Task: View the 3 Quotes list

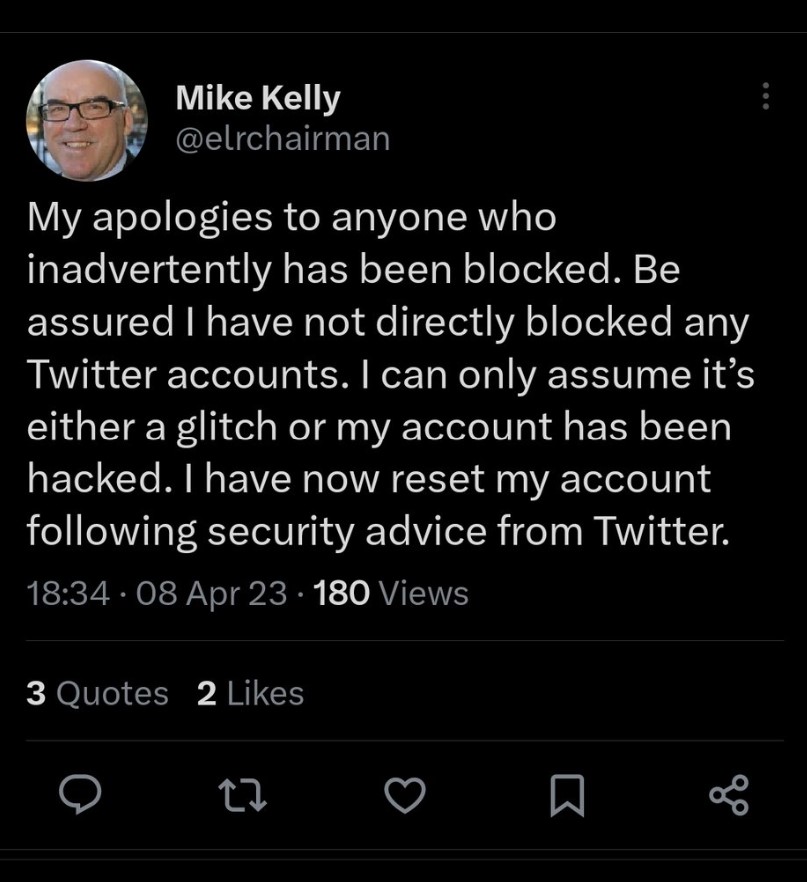Action: [97, 693]
